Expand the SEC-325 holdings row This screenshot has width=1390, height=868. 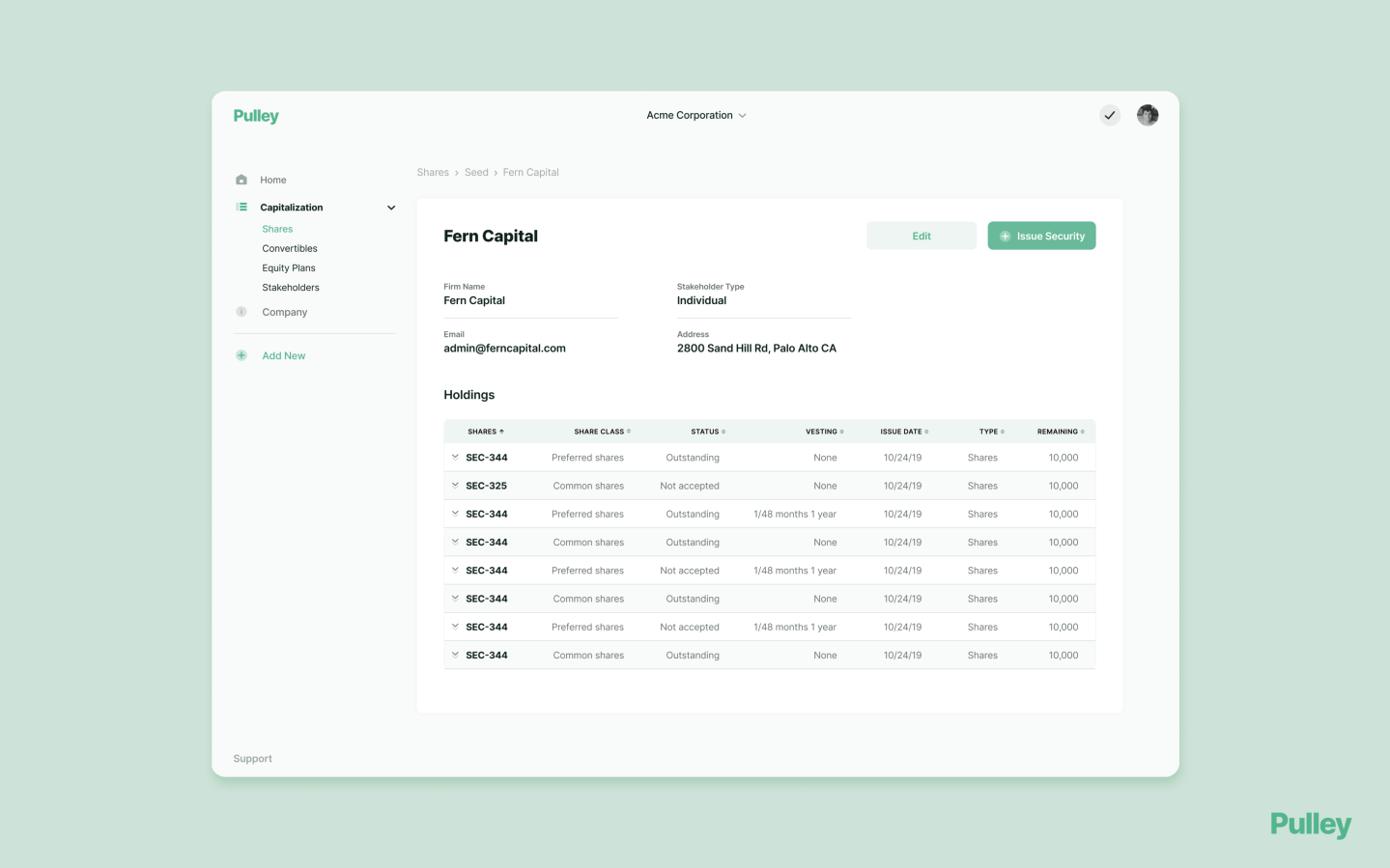(455, 486)
